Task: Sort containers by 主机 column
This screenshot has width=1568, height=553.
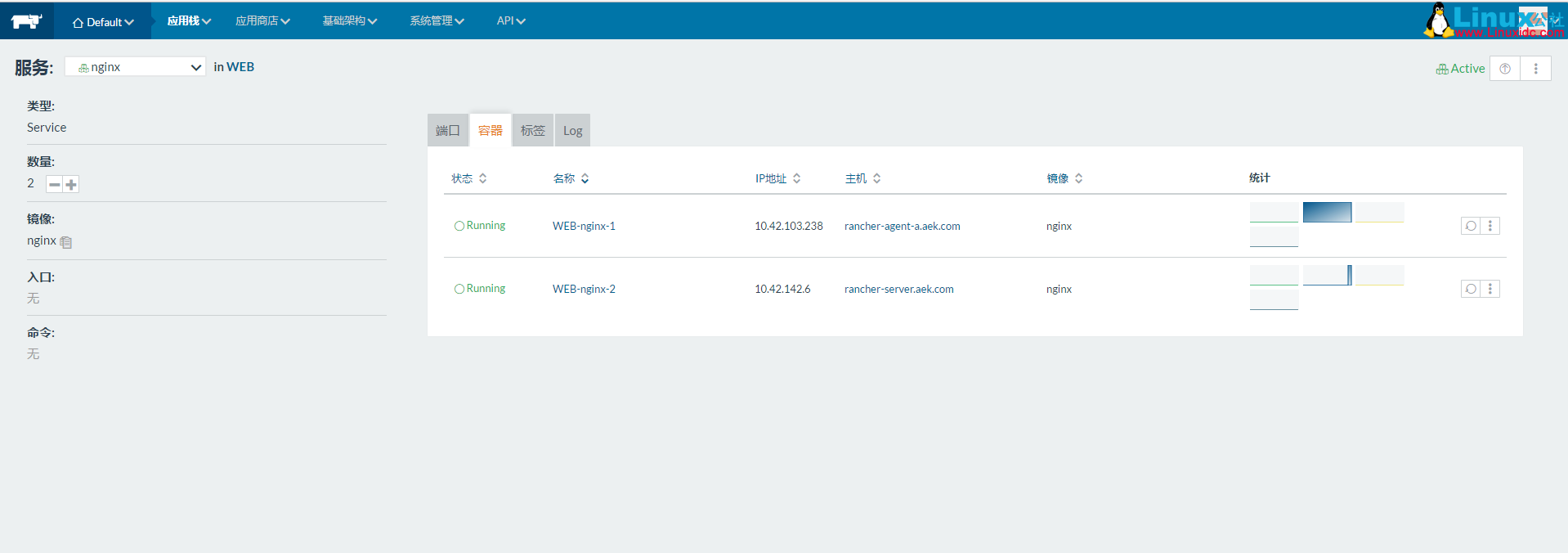Action: [862, 178]
